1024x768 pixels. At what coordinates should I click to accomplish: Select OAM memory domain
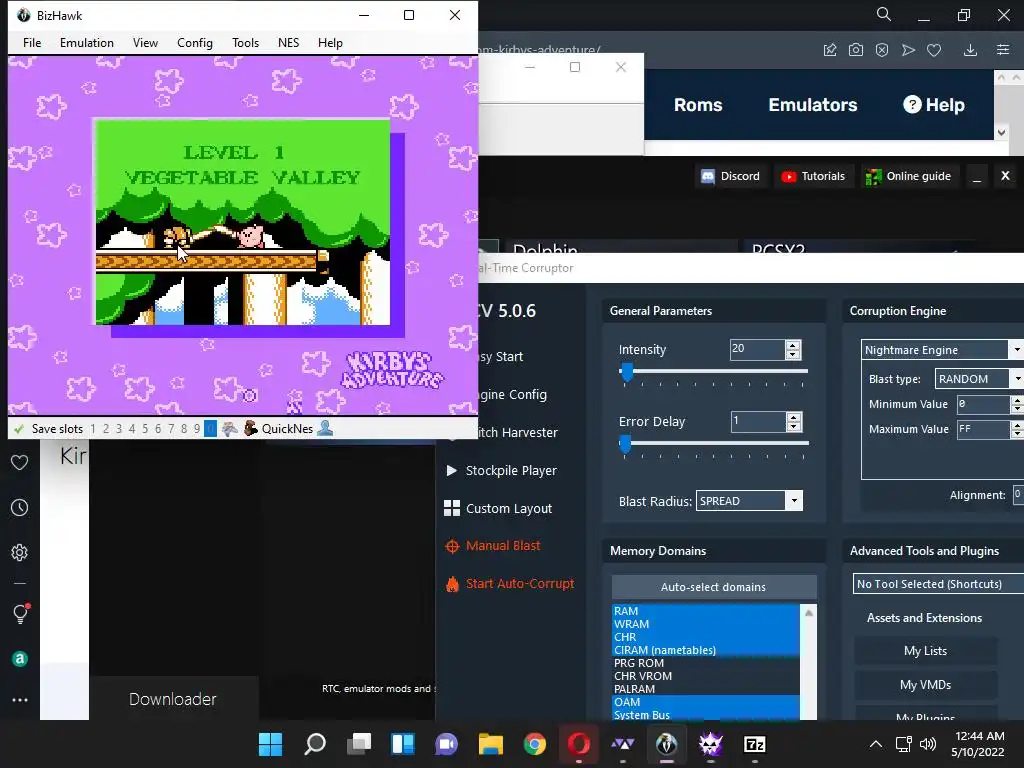705,702
